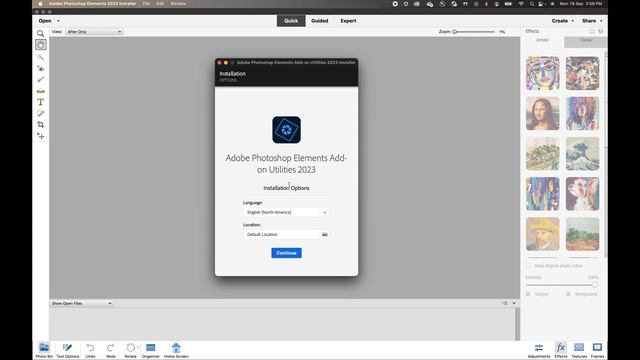Click Continue in the installer dialog

point(287,253)
